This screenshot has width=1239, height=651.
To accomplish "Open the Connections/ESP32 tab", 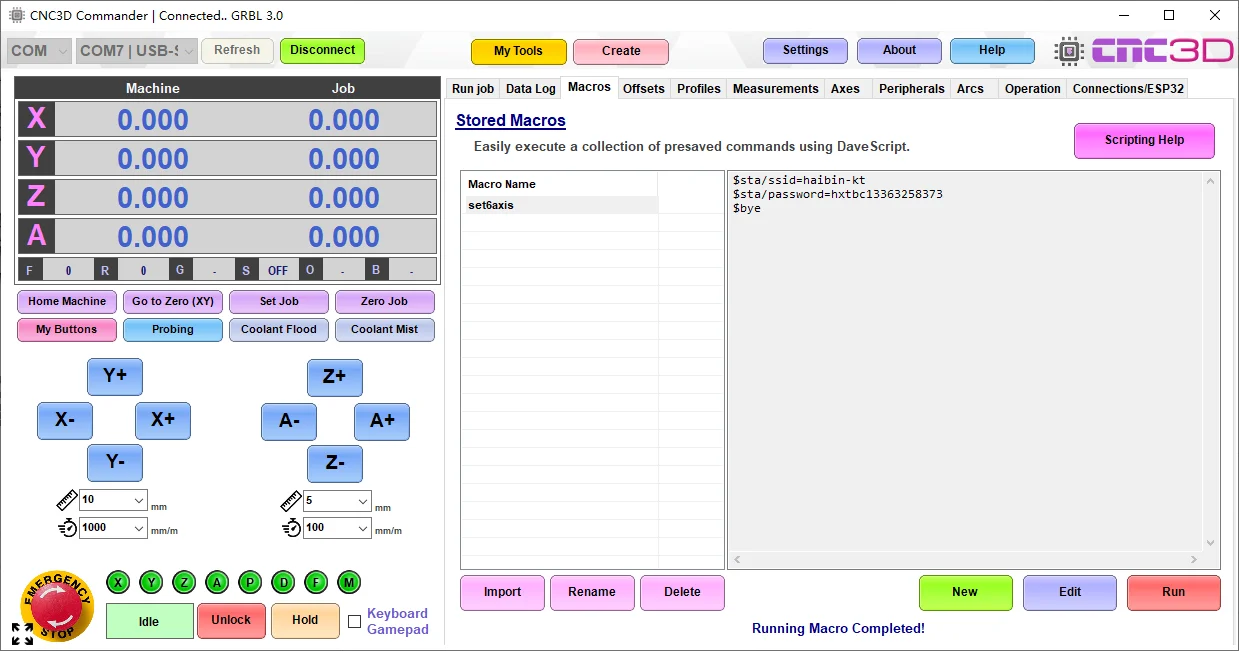I will pyautogui.click(x=1128, y=89).
